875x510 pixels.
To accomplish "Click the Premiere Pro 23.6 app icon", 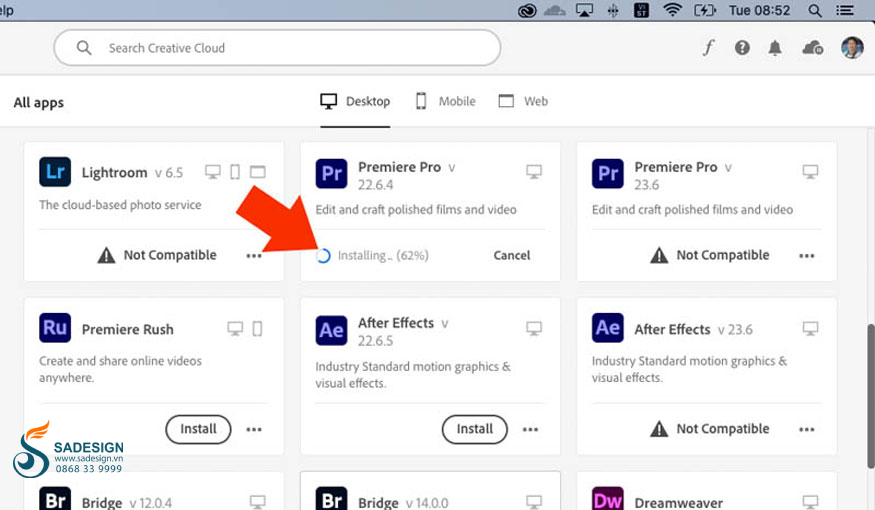I will 608,174.
